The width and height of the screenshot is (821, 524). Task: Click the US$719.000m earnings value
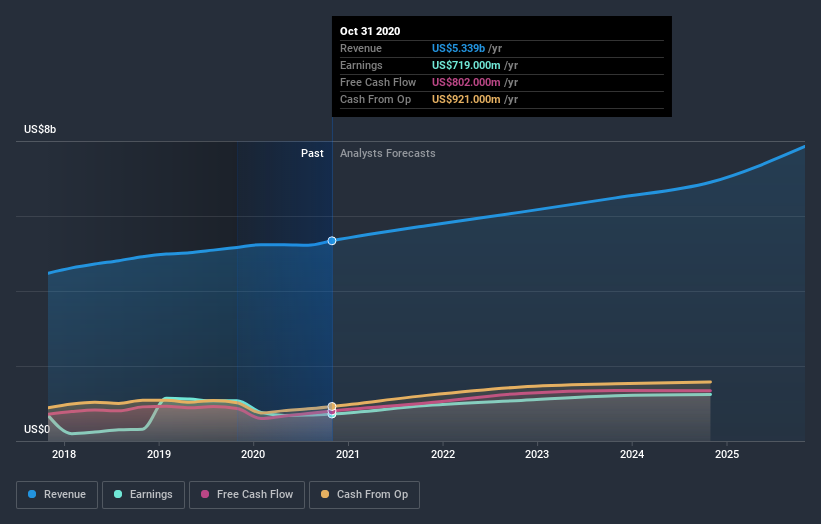click(x=466, y=65)
